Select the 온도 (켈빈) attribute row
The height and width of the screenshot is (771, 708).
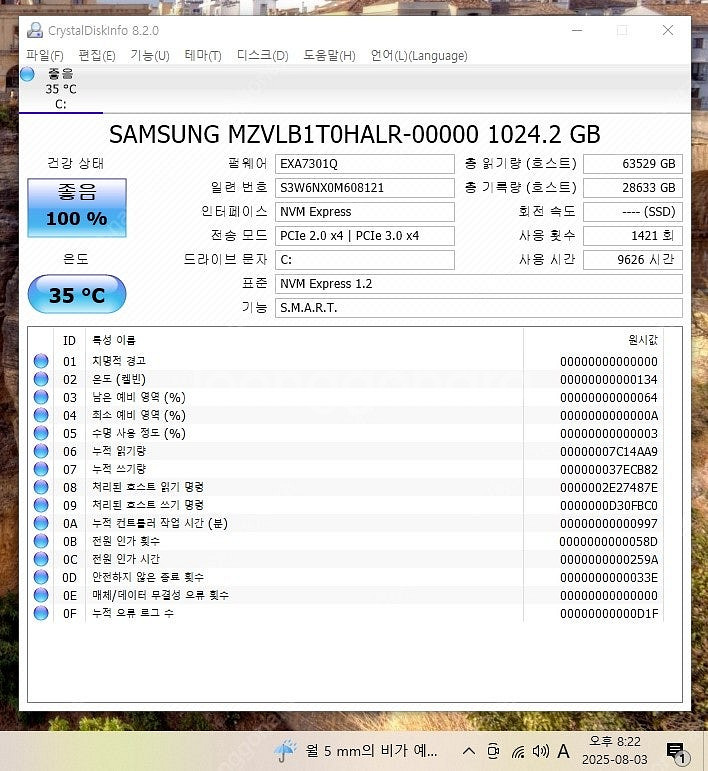(346, 379)
